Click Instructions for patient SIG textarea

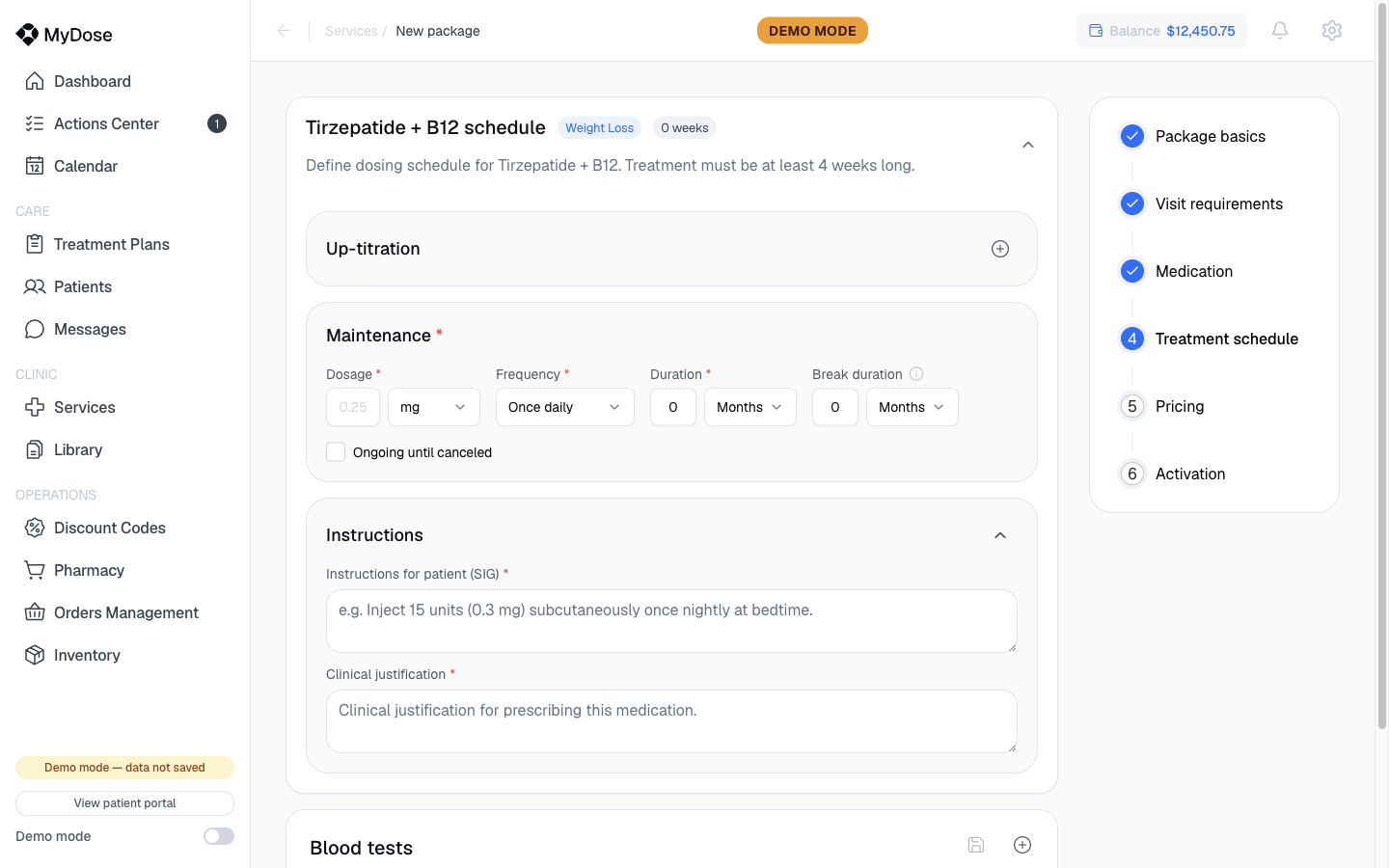tap(671, 621)
